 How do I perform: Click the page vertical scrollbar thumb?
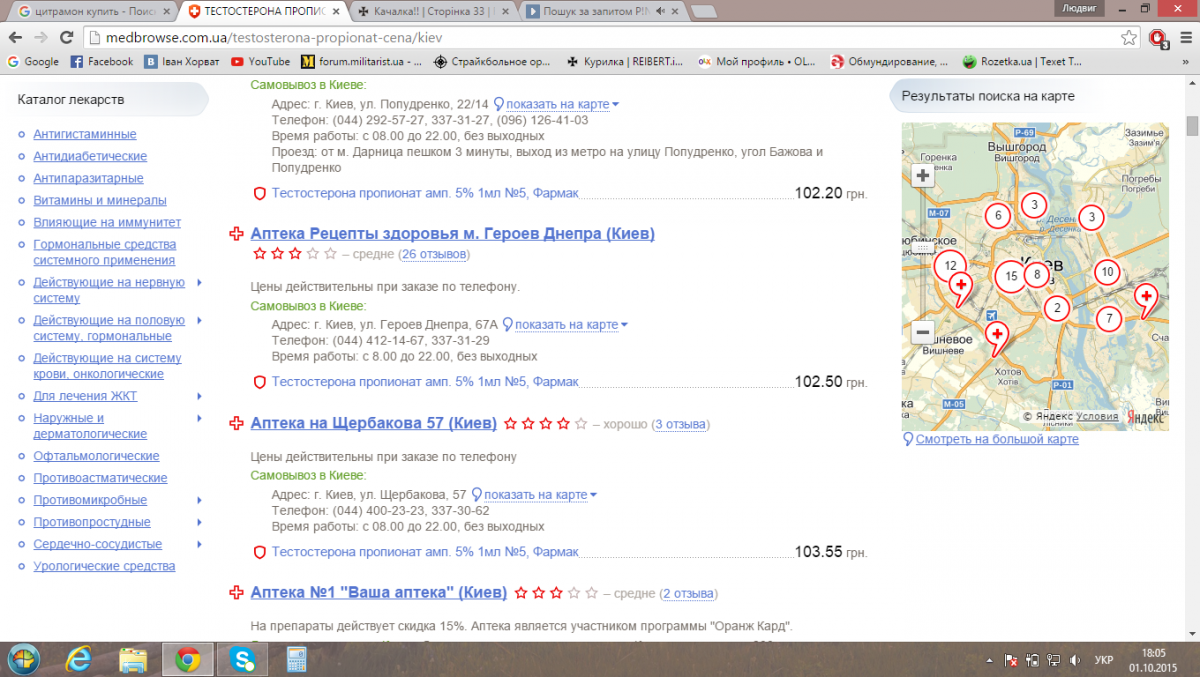[x=1192, y=127]
